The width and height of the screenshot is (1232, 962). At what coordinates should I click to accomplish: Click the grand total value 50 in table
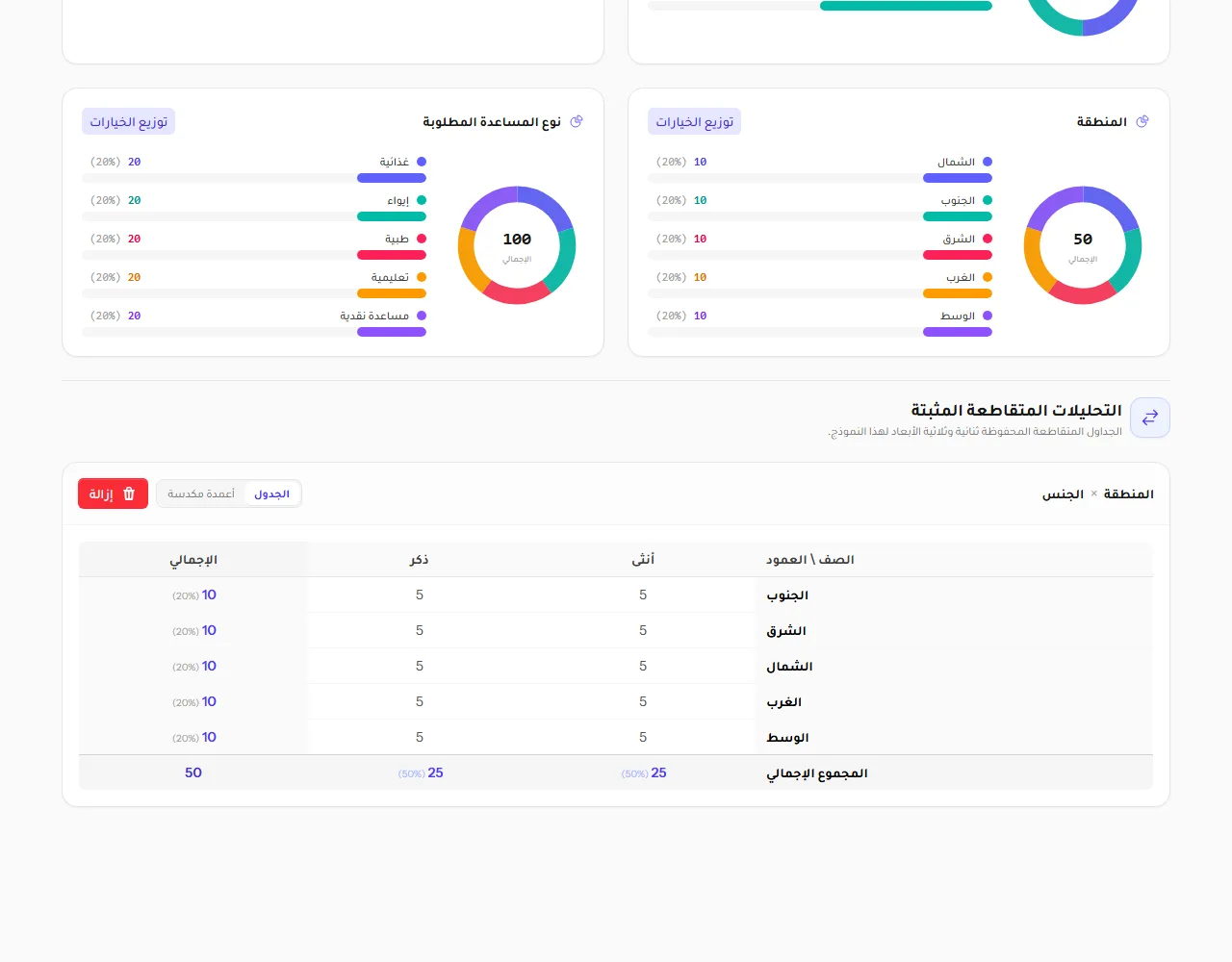193,772
